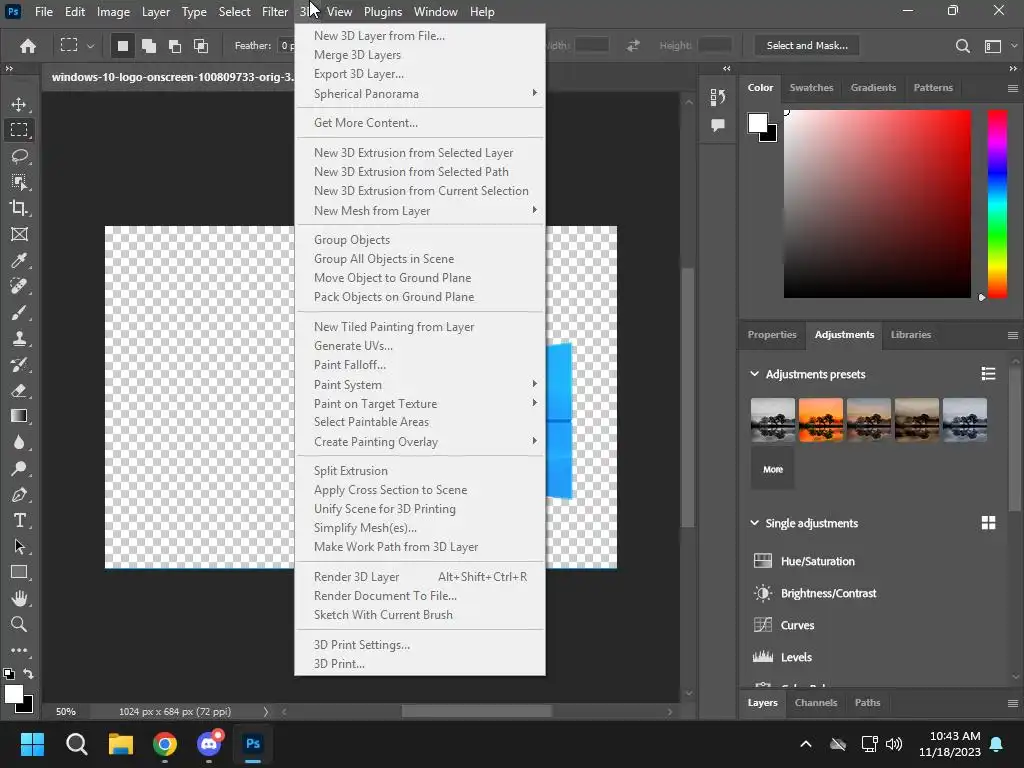Enable New selection mode
Viewport: 1024px width, 768px height.
point(122,46)
